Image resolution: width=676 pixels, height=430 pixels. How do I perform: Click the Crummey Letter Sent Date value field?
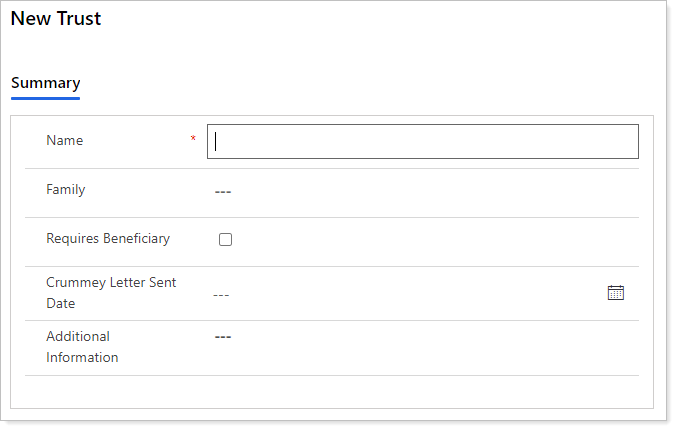[400, 294]
